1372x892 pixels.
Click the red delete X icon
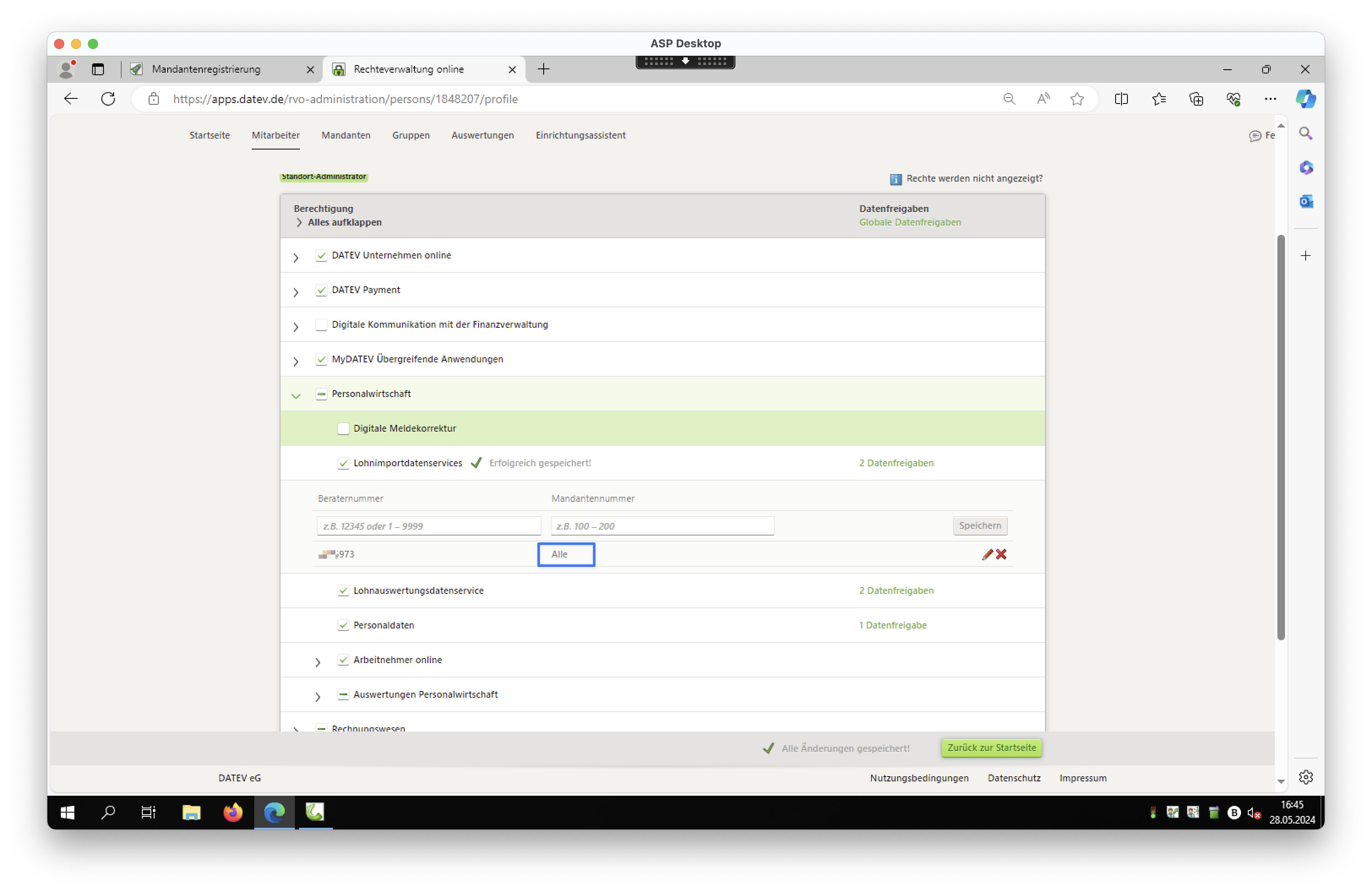point(1001,554)
